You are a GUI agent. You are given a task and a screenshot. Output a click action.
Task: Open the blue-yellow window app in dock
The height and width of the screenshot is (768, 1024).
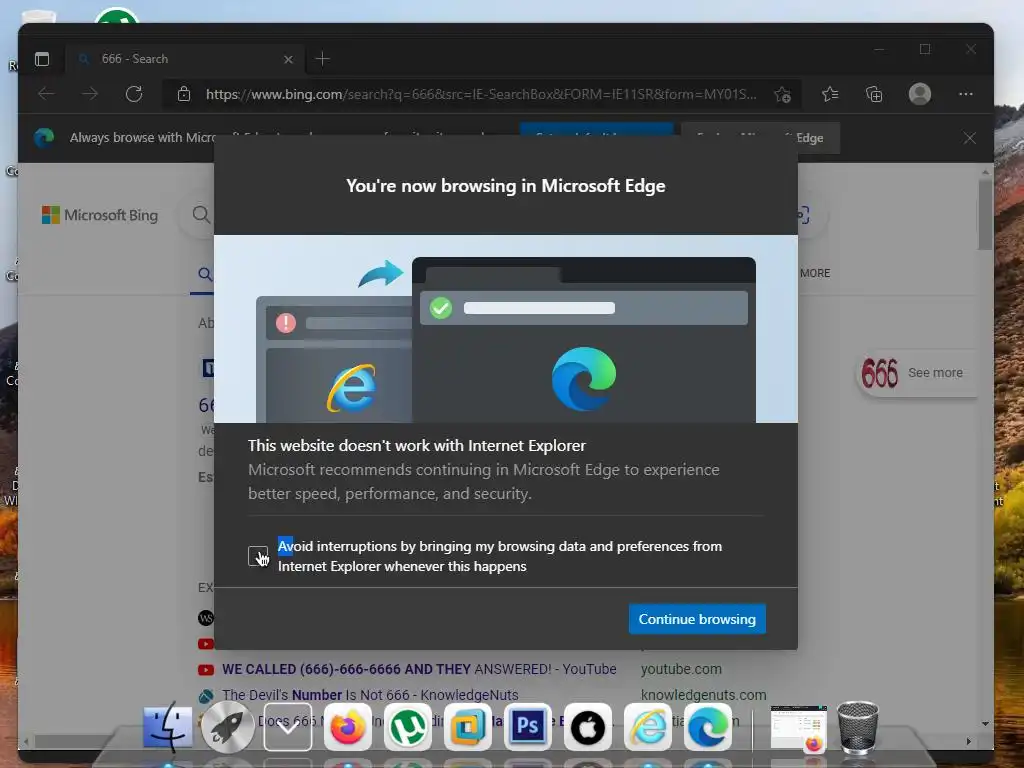[468, 727]
